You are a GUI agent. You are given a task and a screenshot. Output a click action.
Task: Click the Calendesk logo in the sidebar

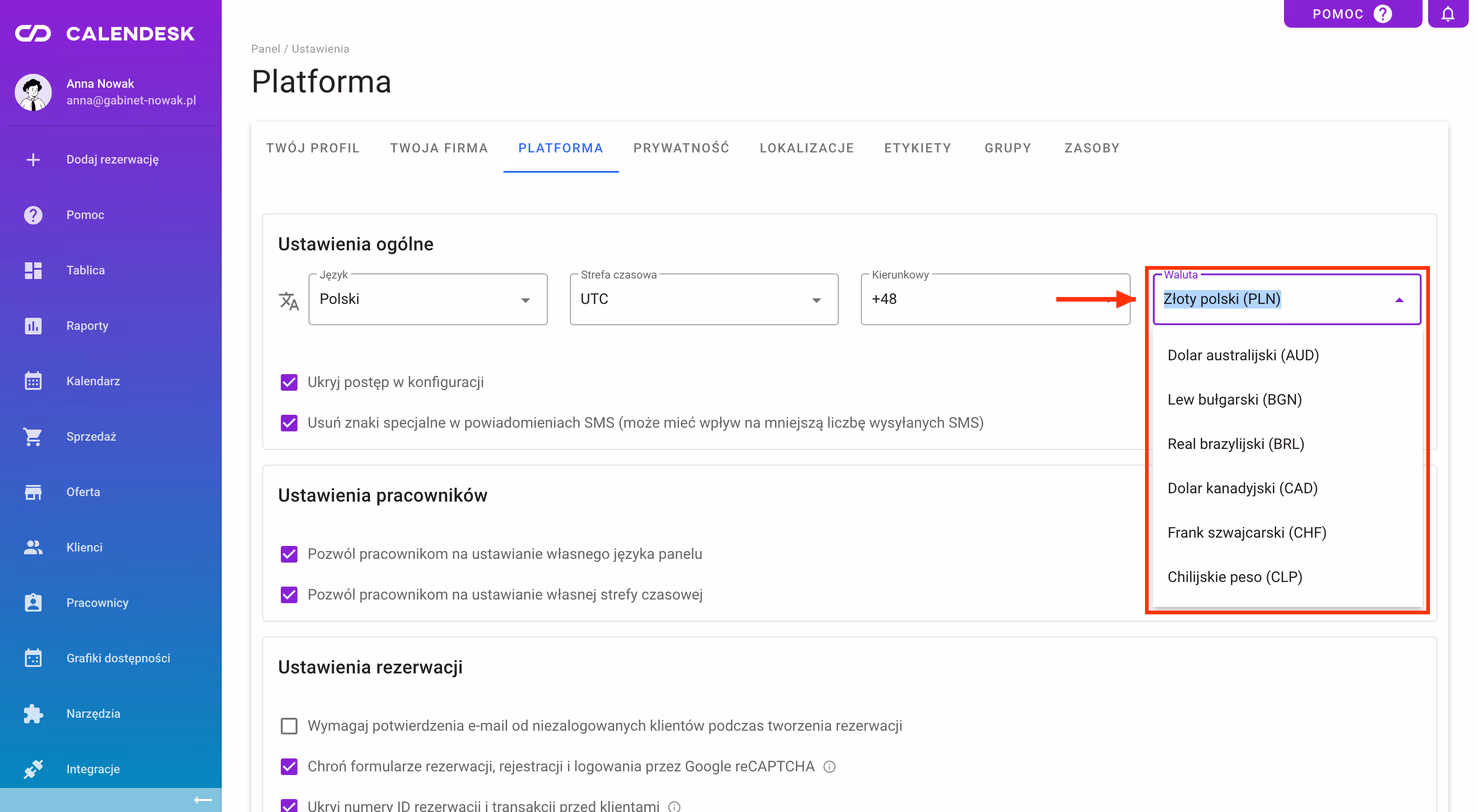tap(104, 33)
